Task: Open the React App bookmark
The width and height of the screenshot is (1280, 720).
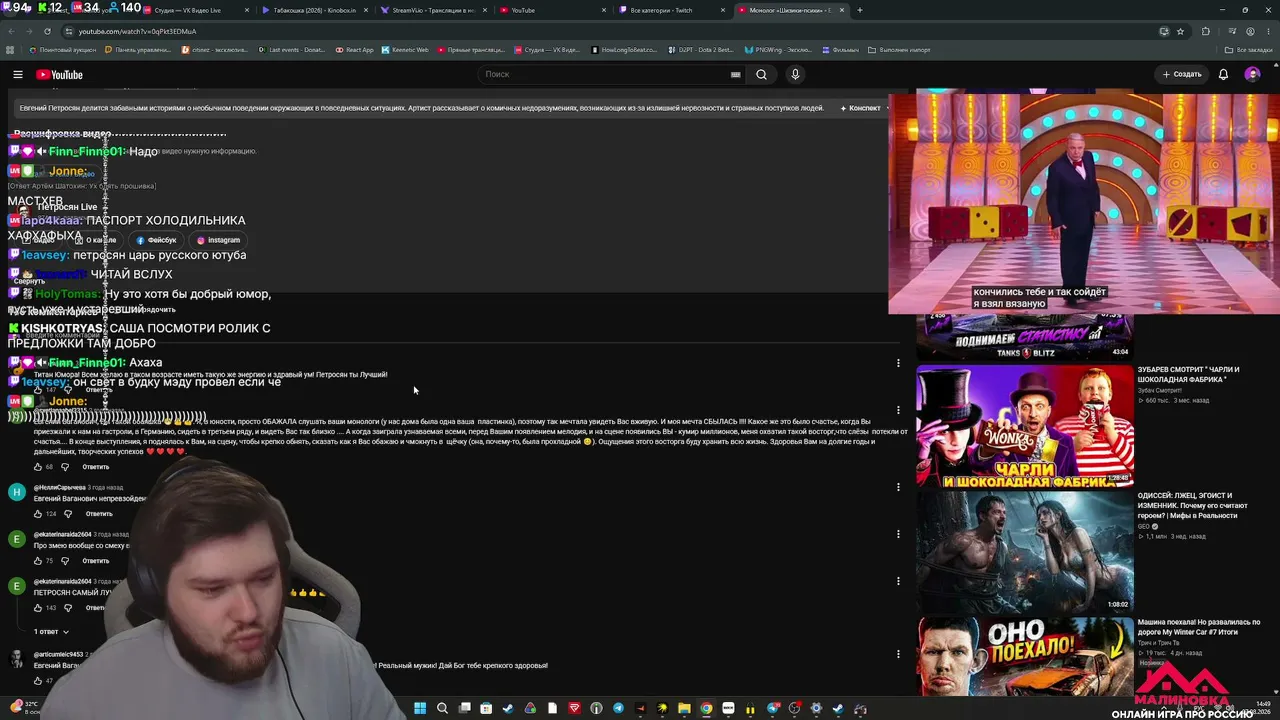Action: pyautogui.click(x=355, y=50)
